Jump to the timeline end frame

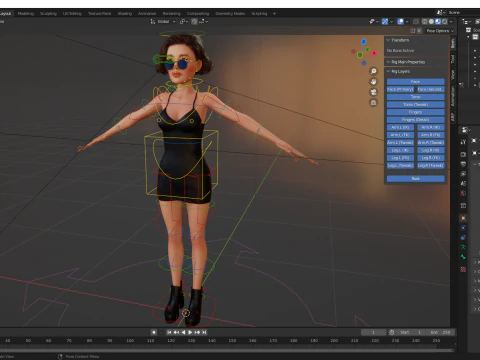(204, 332)
